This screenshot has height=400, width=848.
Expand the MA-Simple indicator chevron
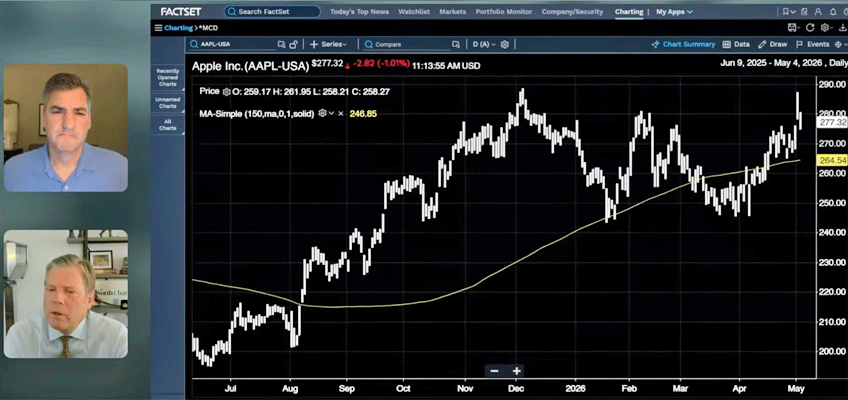(332, 114)
